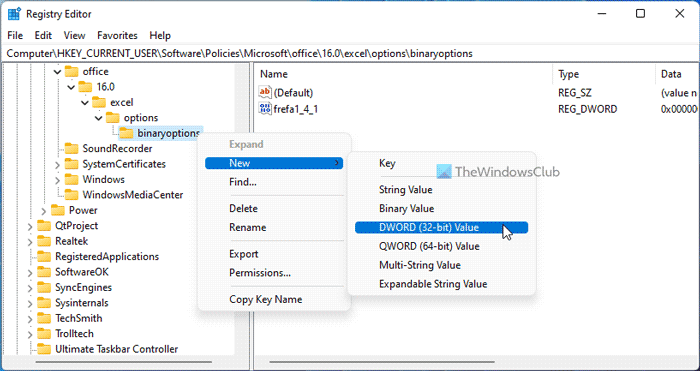Click the options folder icon

(113, 118)
